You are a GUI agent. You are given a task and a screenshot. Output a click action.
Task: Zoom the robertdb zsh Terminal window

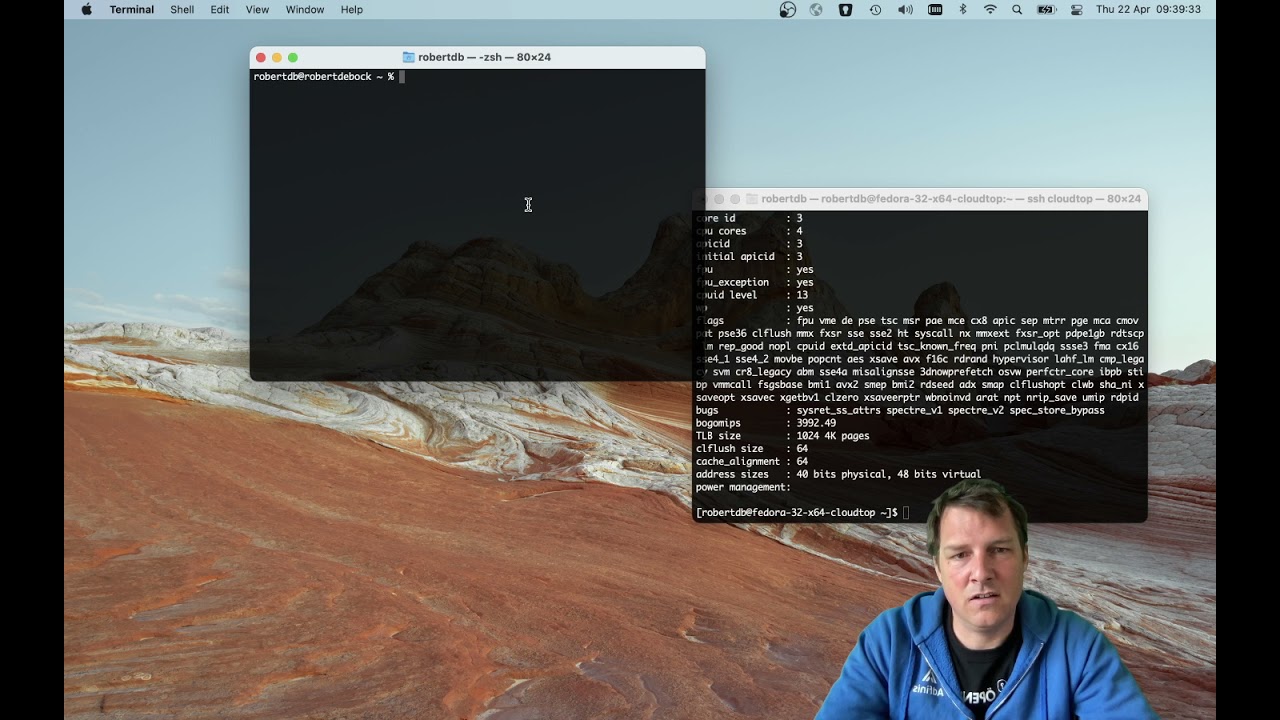pyautogui.click(x=293, y=58)
